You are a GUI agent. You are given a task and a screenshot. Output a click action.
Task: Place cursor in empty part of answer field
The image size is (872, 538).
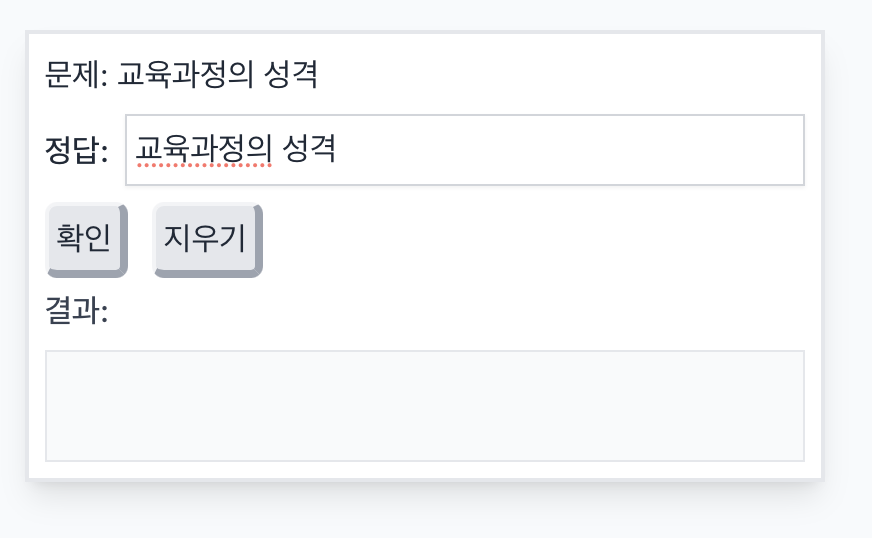[x=567, y=150]
